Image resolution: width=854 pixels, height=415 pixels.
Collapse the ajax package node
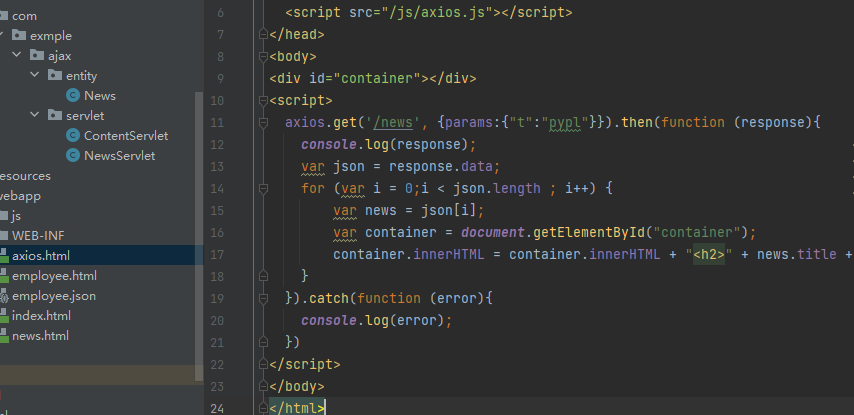(x=17, y=56)
